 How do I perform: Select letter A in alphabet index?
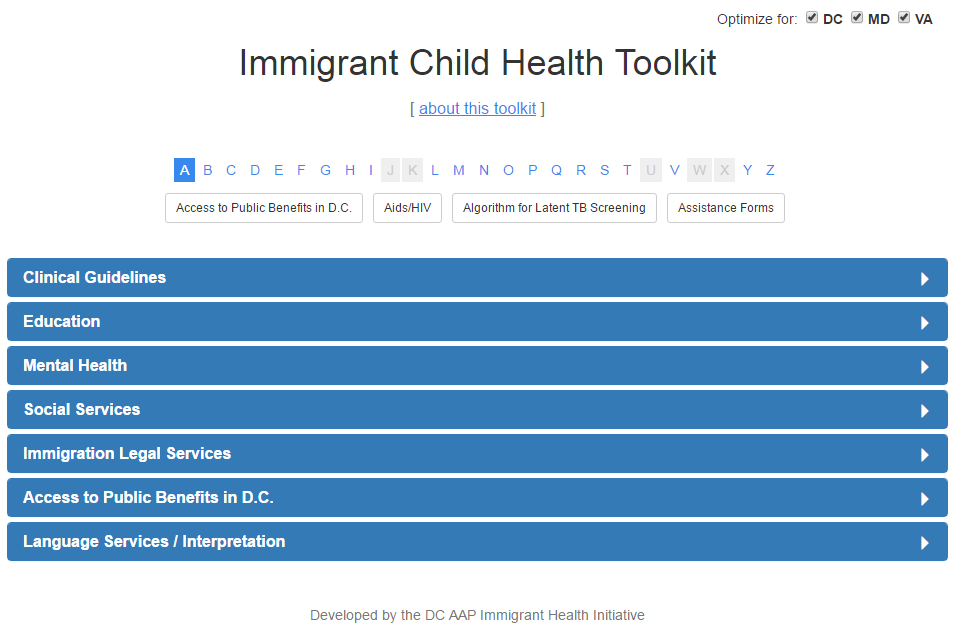(x=184, y=170)
